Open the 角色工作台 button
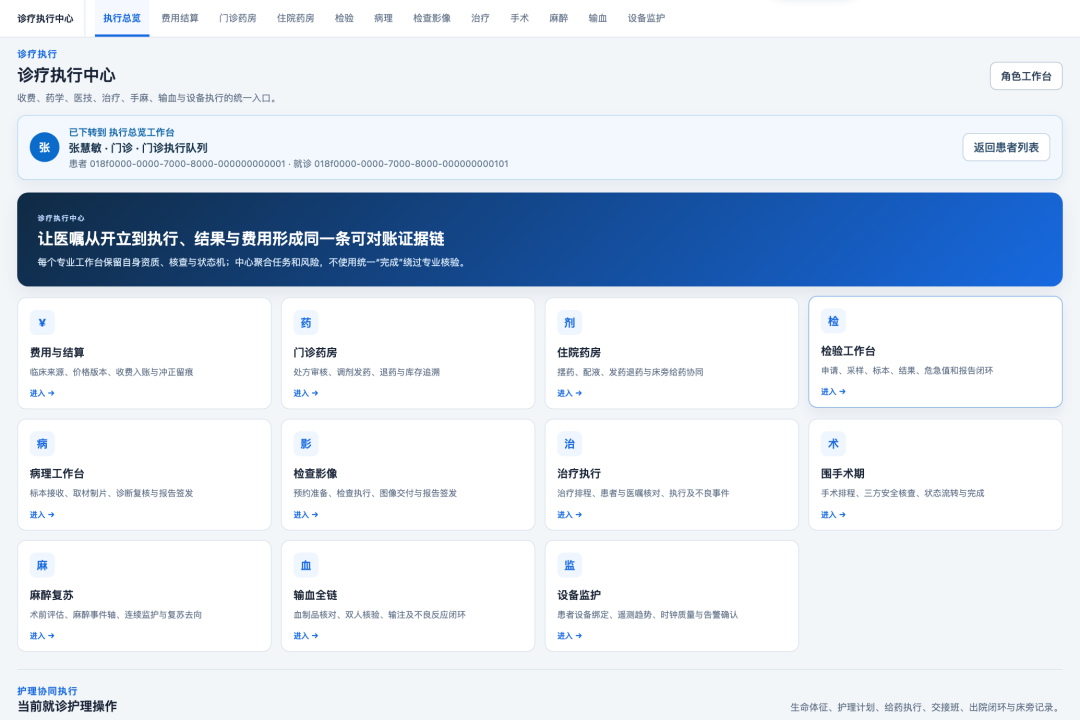Image resolution: width=1080 pixels, height=720 pixels. (x=1026, y=76)
